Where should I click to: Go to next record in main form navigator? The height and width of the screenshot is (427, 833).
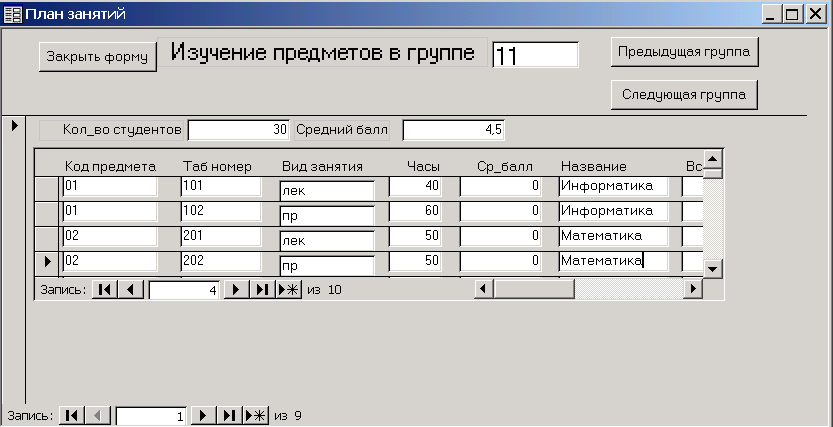pyautogui.click(x=203, y=416)
